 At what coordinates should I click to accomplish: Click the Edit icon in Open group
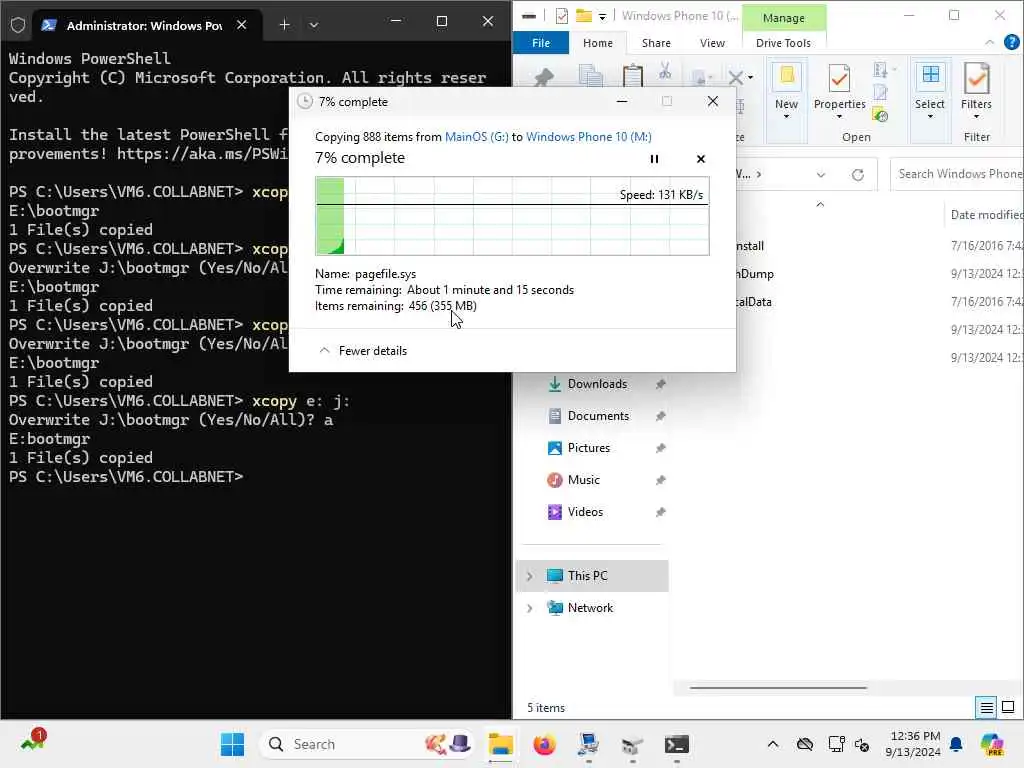point(880,93)
